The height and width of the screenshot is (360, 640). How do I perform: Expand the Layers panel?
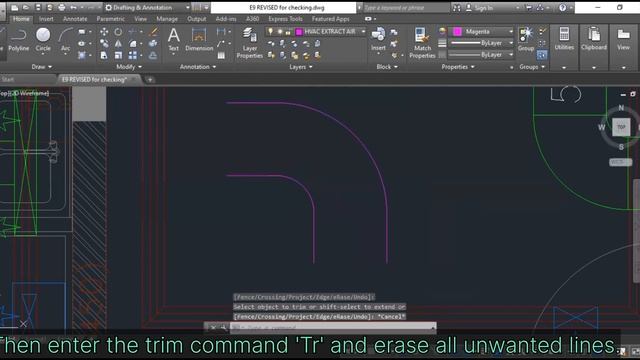click(301, 67)
